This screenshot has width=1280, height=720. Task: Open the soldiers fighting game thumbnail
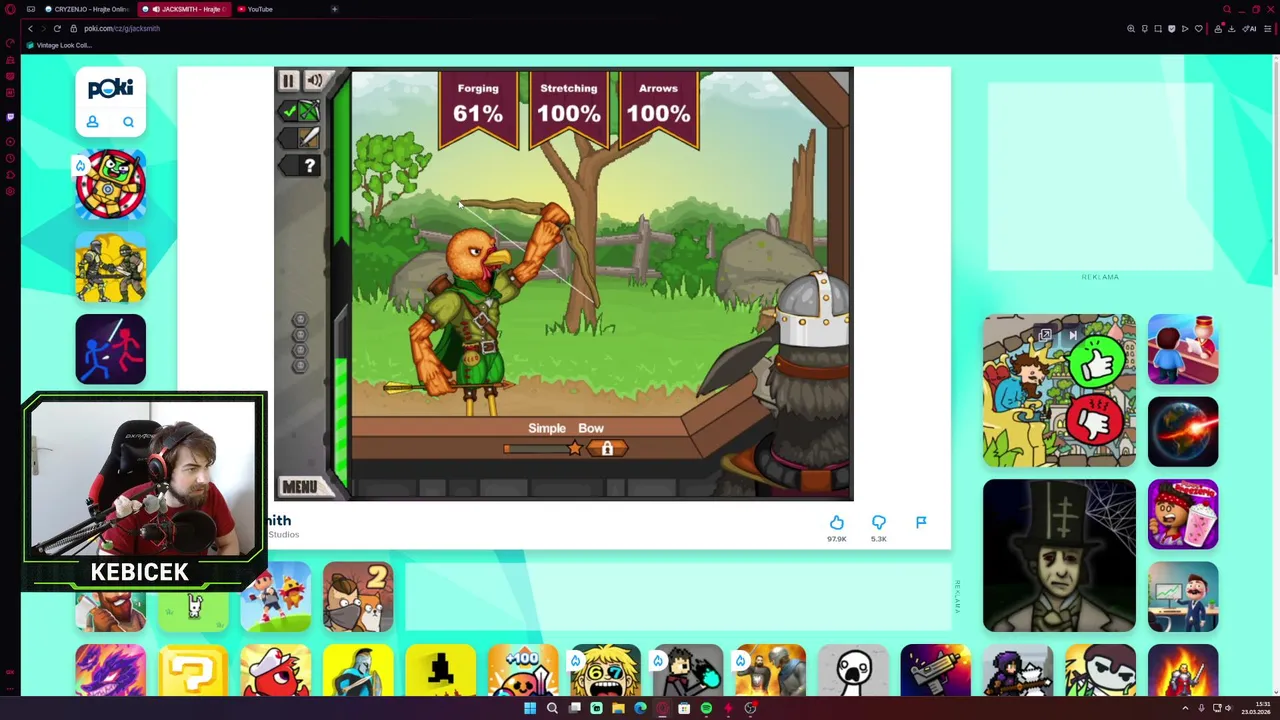(110, 267)
